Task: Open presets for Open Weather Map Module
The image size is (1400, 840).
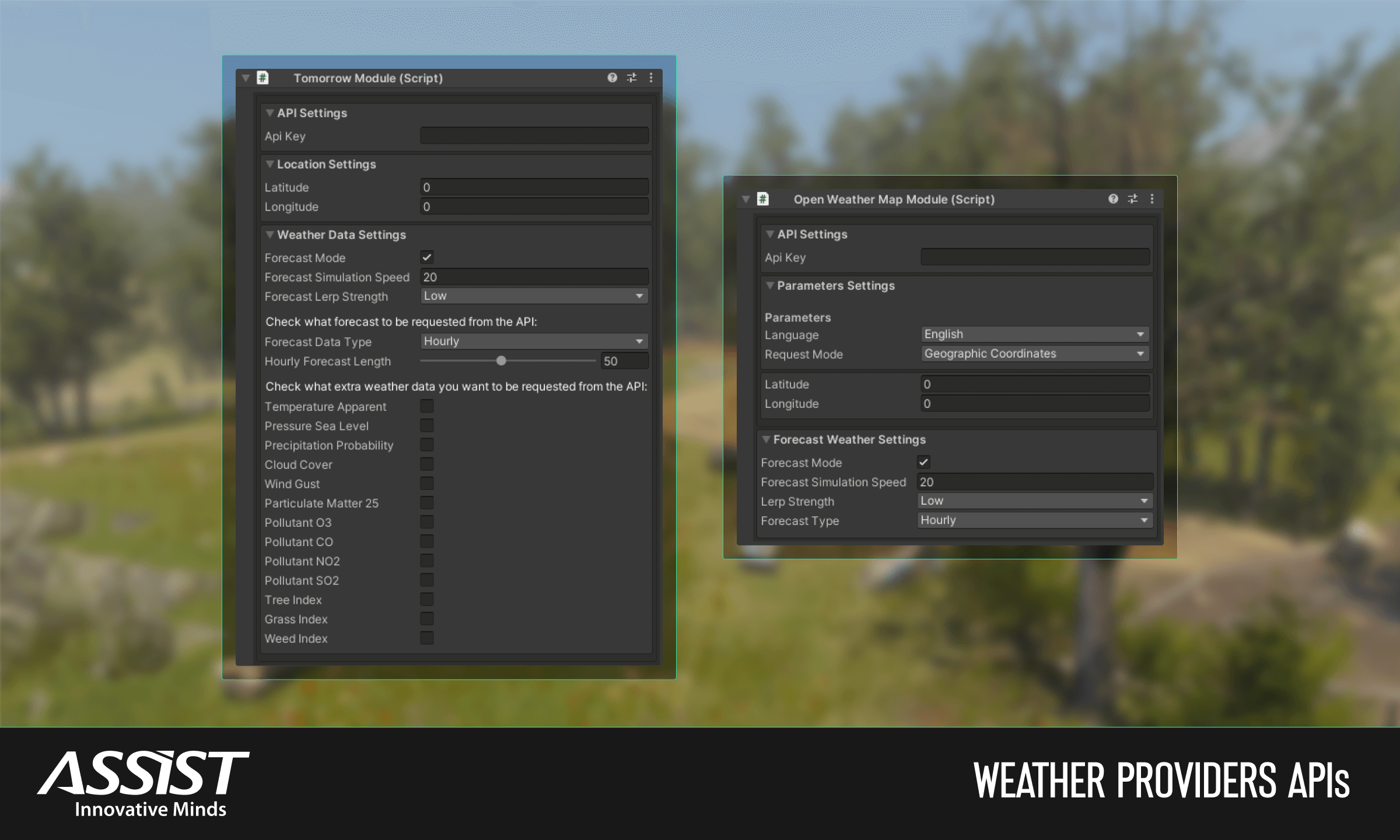Action: [x=1133, y=199]
